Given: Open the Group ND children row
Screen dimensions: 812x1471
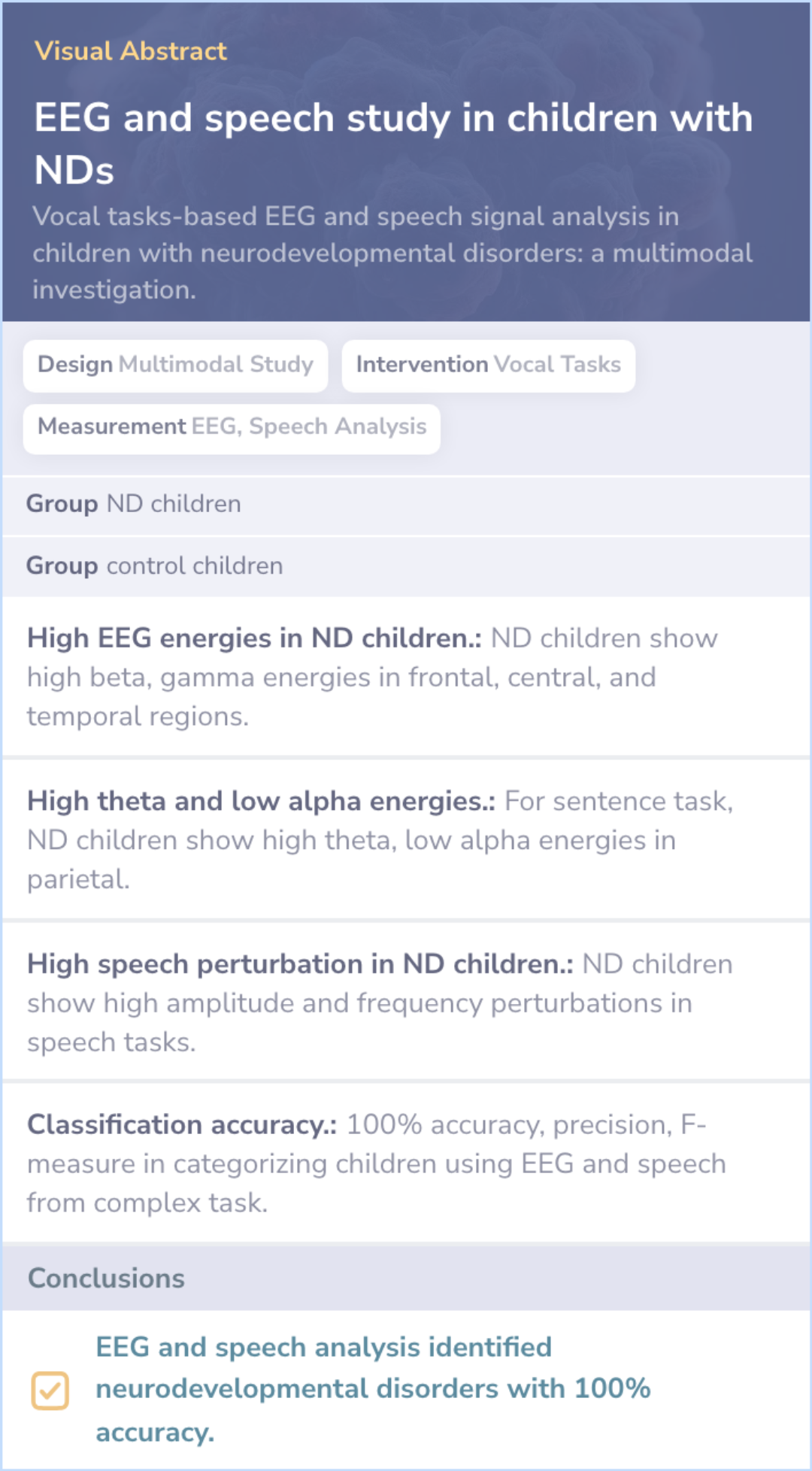Looking at the screenshot, I should (406, 505).
